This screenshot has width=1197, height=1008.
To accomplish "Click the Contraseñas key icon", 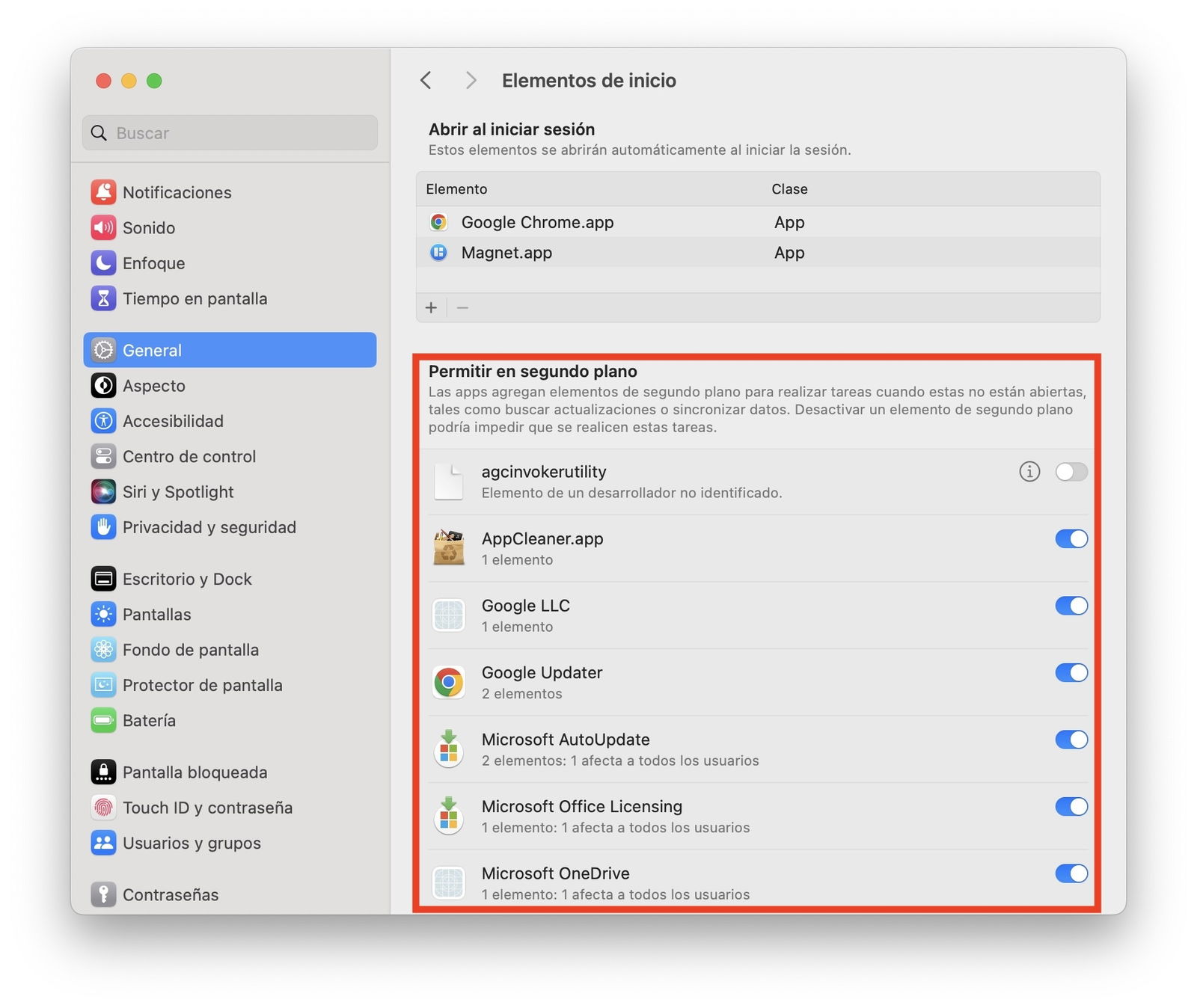I will point(103,894).
